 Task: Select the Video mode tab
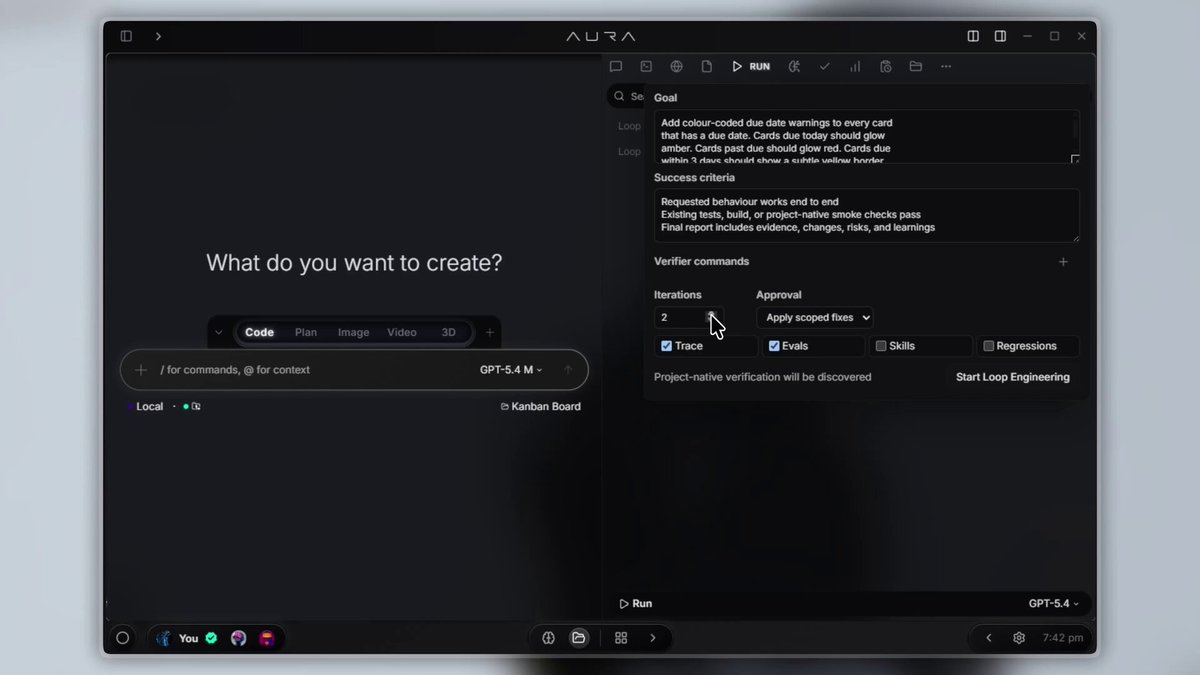click(402, 332)
